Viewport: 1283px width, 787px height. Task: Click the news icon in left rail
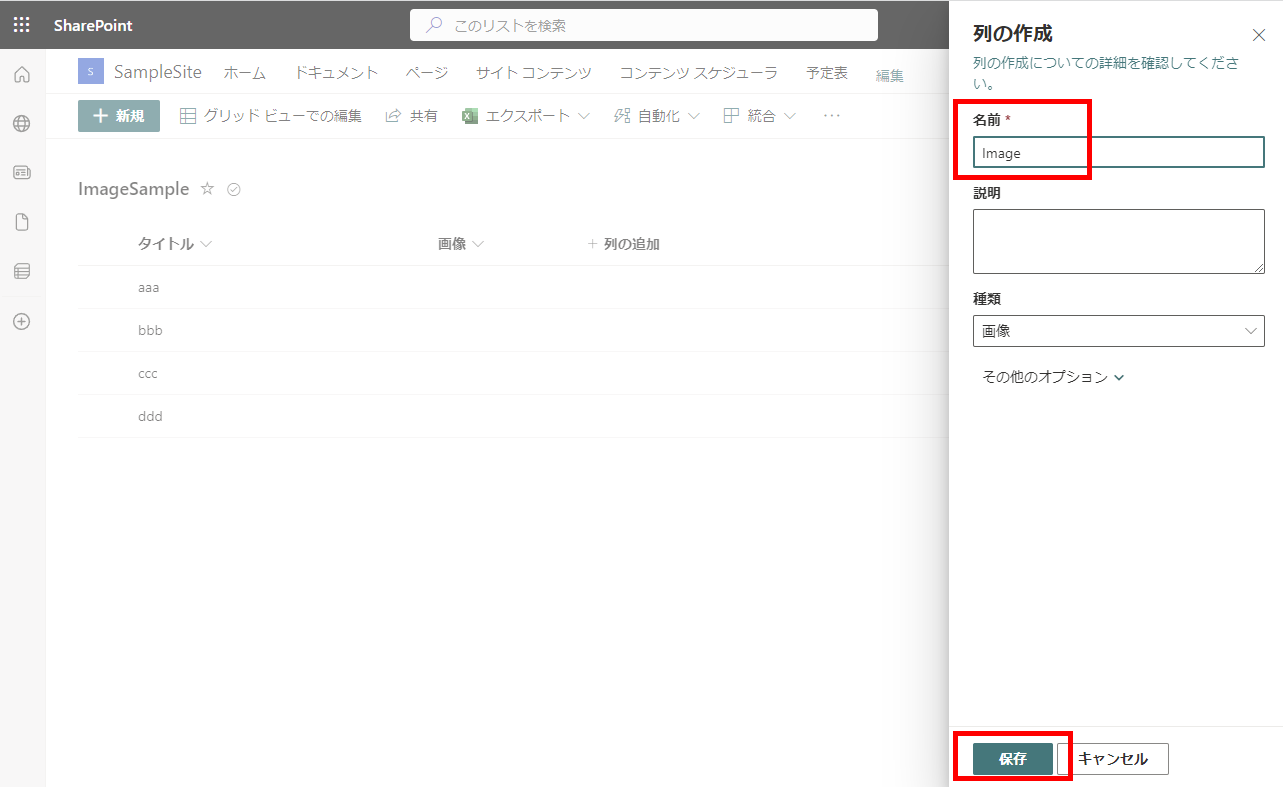tap(22, 173)
